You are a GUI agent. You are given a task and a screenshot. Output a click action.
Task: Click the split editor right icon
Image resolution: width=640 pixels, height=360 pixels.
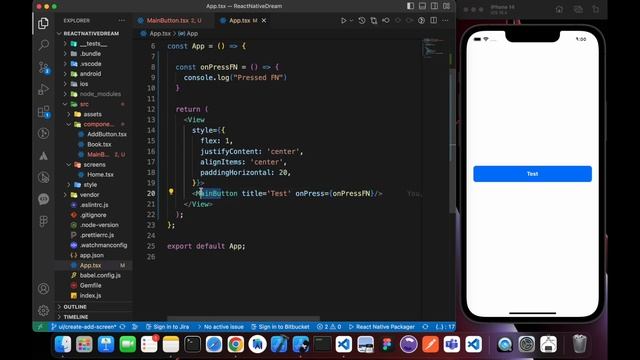[433, 20]
